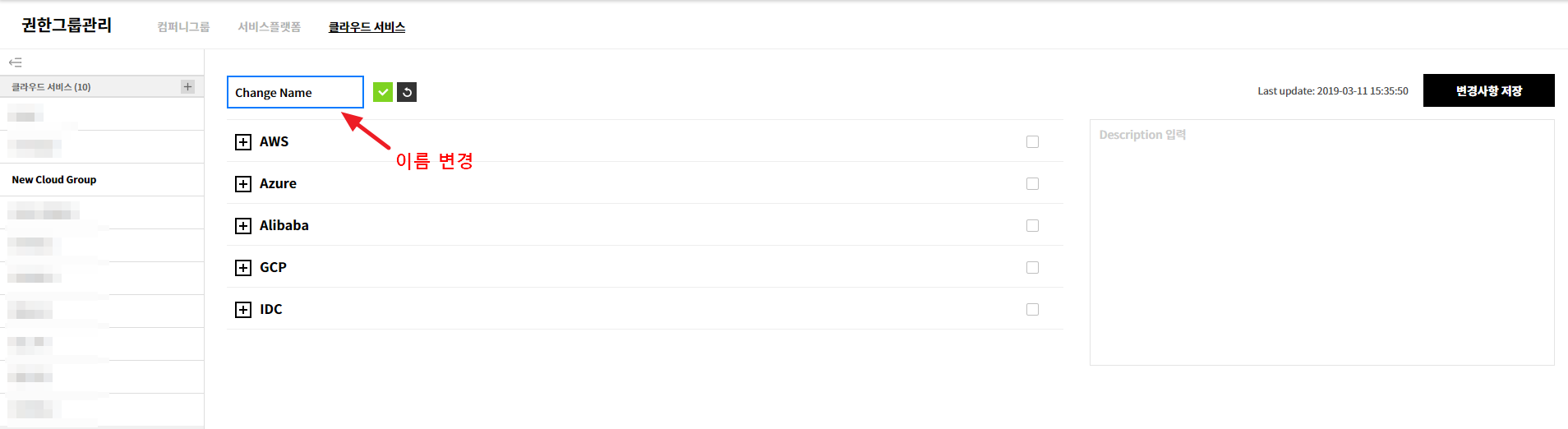Switch to 컴퍼니그룹 tab
This screenshot has height=429, width=1568.
click(183, 27)
